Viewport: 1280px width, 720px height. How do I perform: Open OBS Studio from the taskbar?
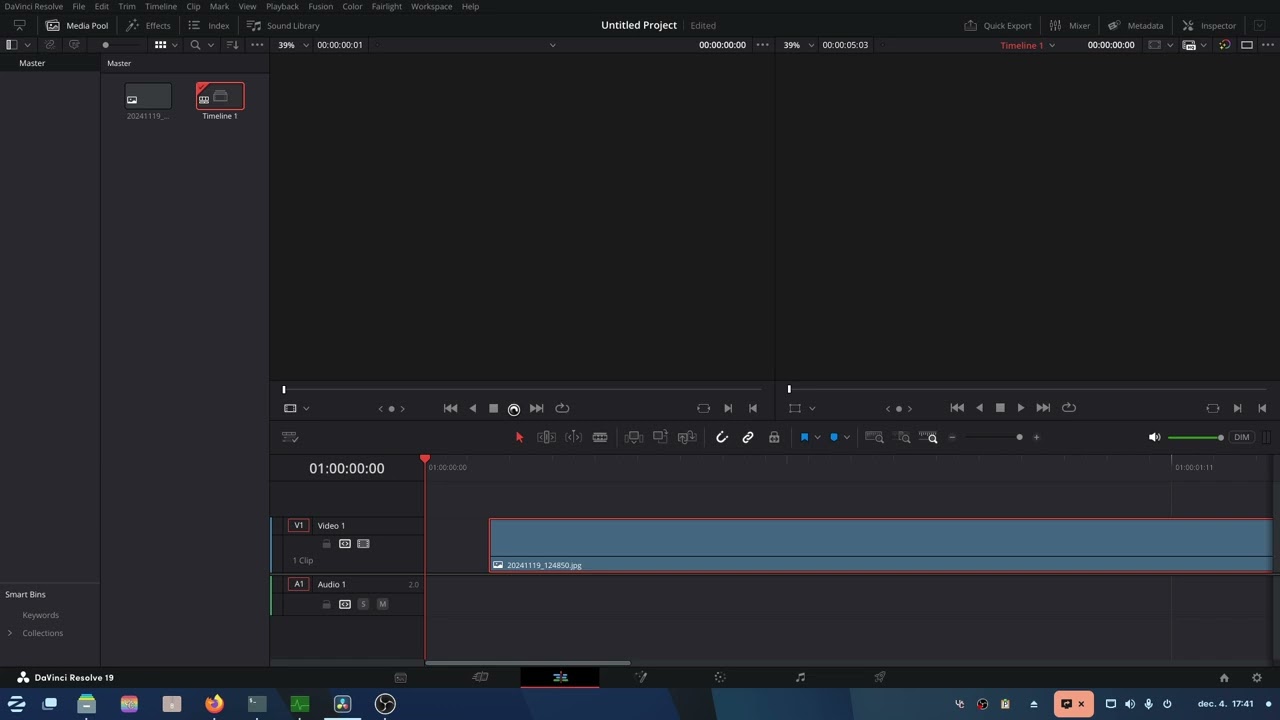pos(385,704)
